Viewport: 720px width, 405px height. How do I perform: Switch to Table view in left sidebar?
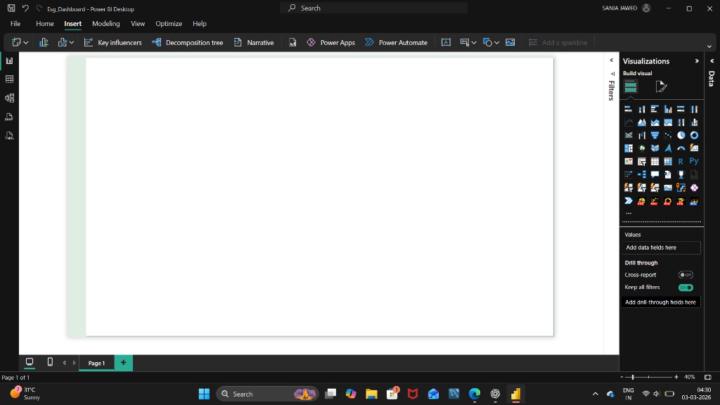click(9, 79)
